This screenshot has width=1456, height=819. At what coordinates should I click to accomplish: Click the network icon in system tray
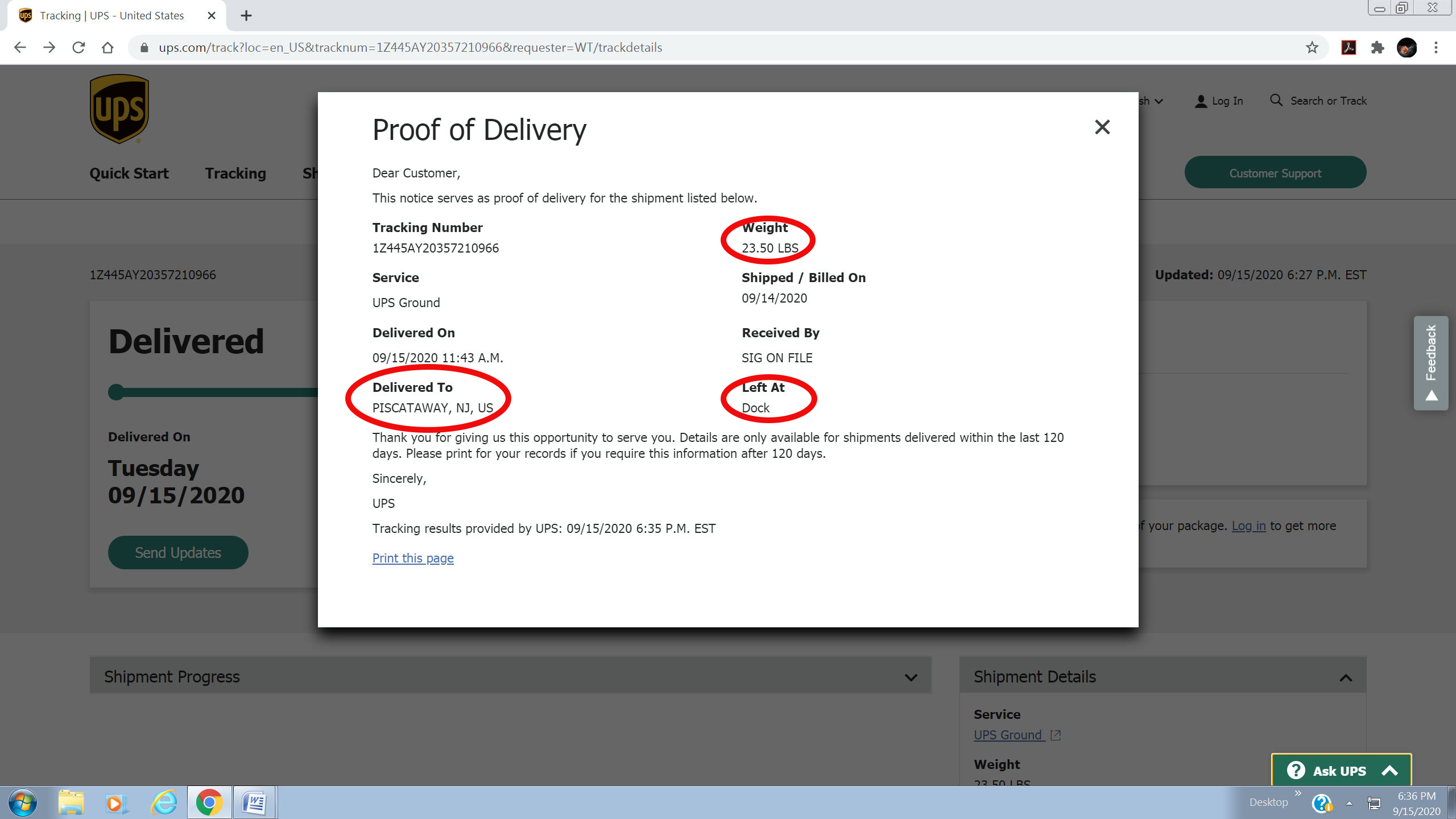point(1374,803)
